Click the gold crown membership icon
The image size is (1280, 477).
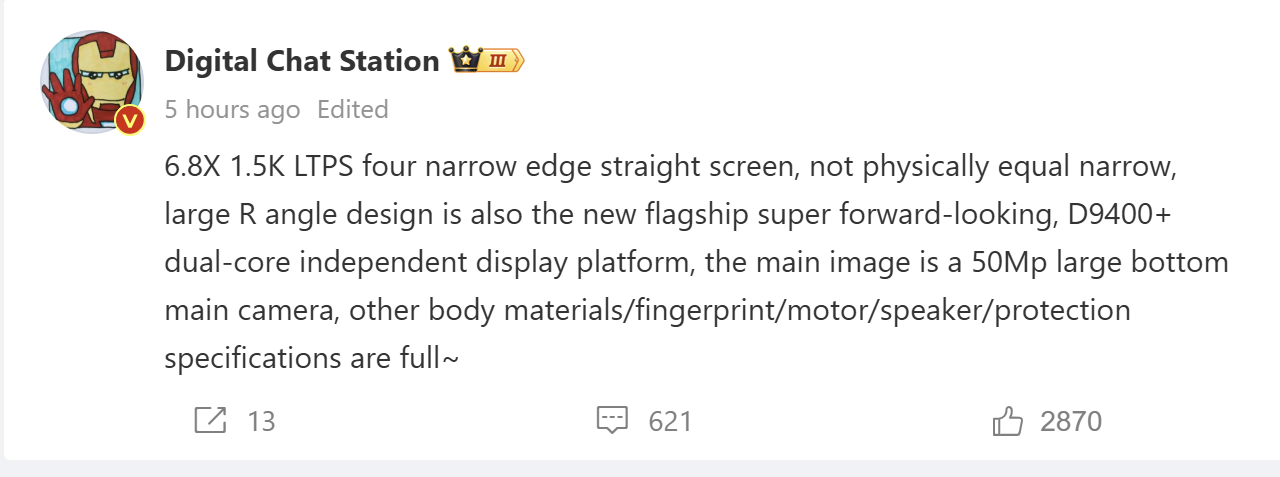(x=464, y=60)
